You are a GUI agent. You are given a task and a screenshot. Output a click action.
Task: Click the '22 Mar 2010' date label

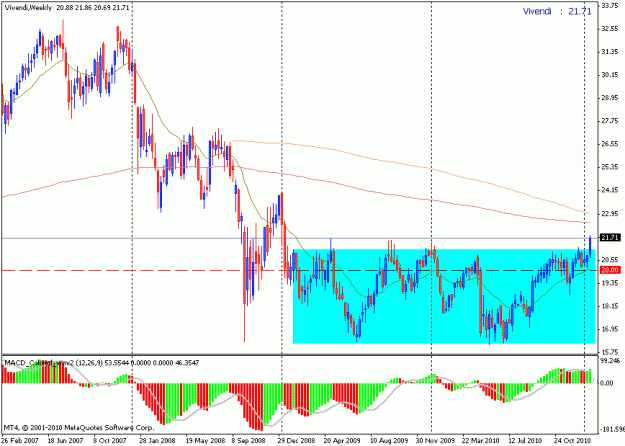(481, 441)
